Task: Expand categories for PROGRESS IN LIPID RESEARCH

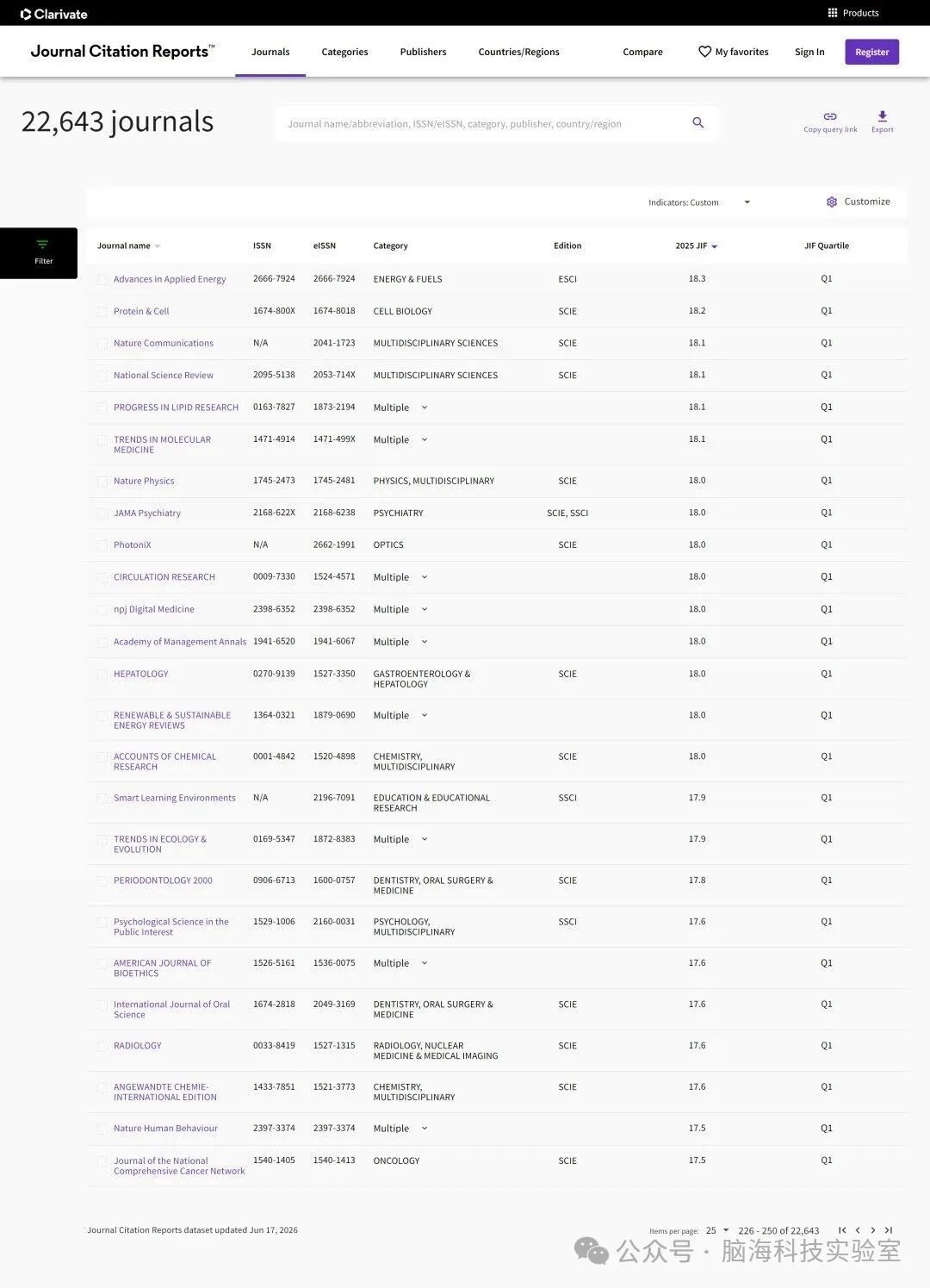Action: point(424,408)
